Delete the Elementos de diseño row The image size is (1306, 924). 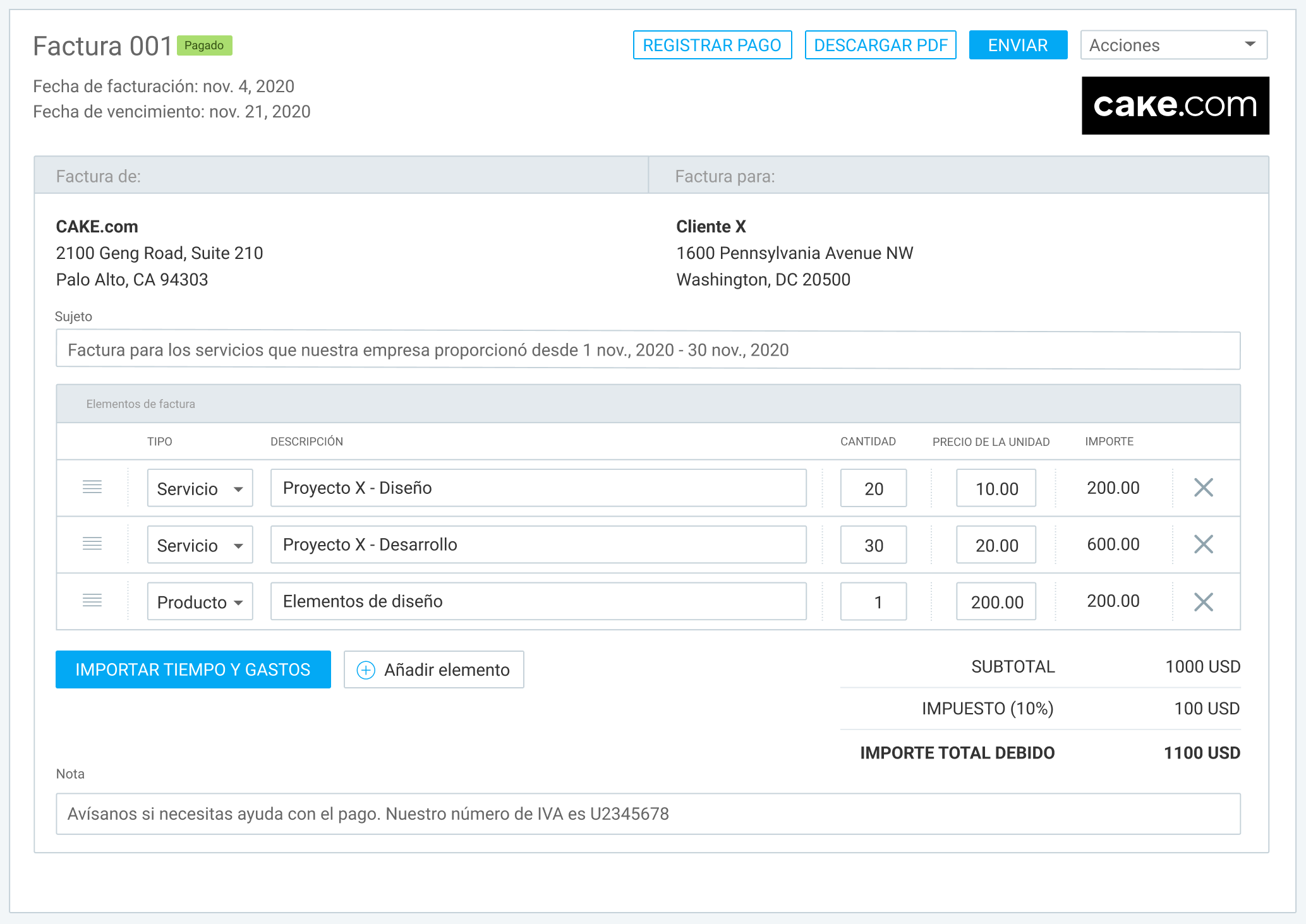1203,602
